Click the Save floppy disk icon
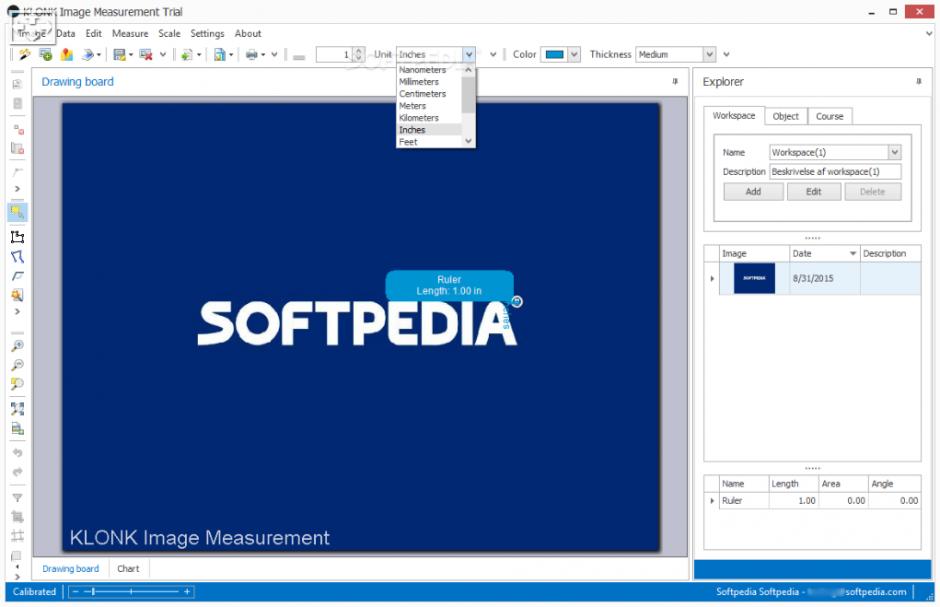 (x=119, y=54)
